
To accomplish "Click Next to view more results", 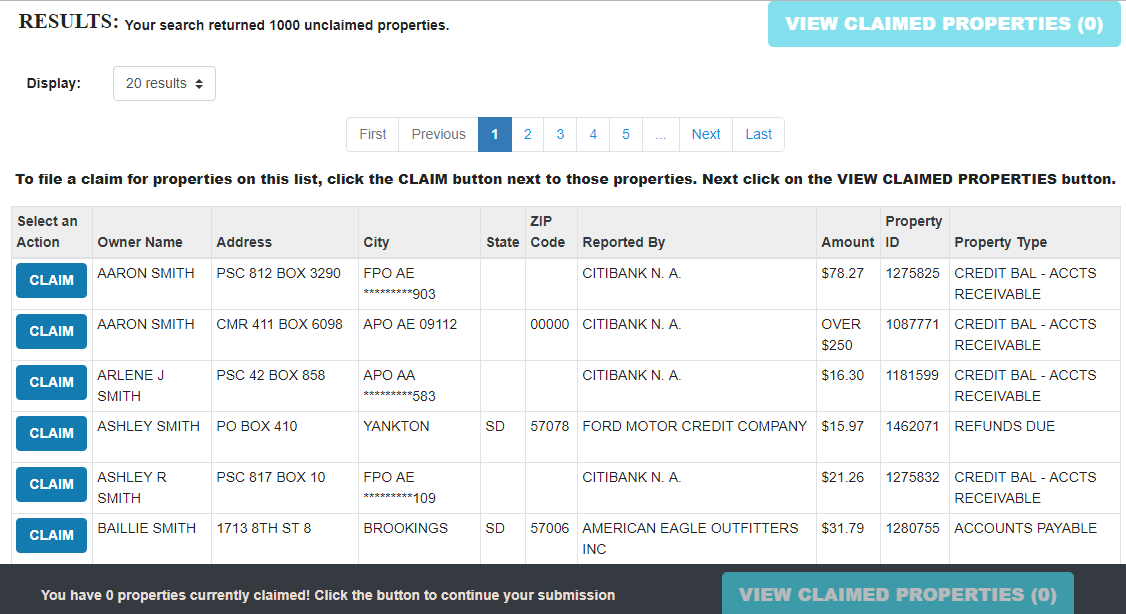I will [706, 134].
